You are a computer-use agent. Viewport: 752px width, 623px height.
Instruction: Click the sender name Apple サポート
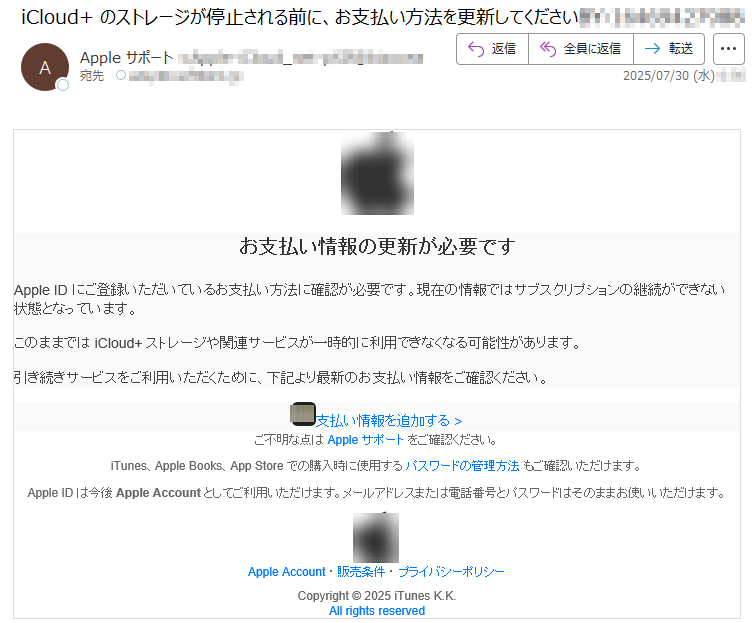[127, 58]
